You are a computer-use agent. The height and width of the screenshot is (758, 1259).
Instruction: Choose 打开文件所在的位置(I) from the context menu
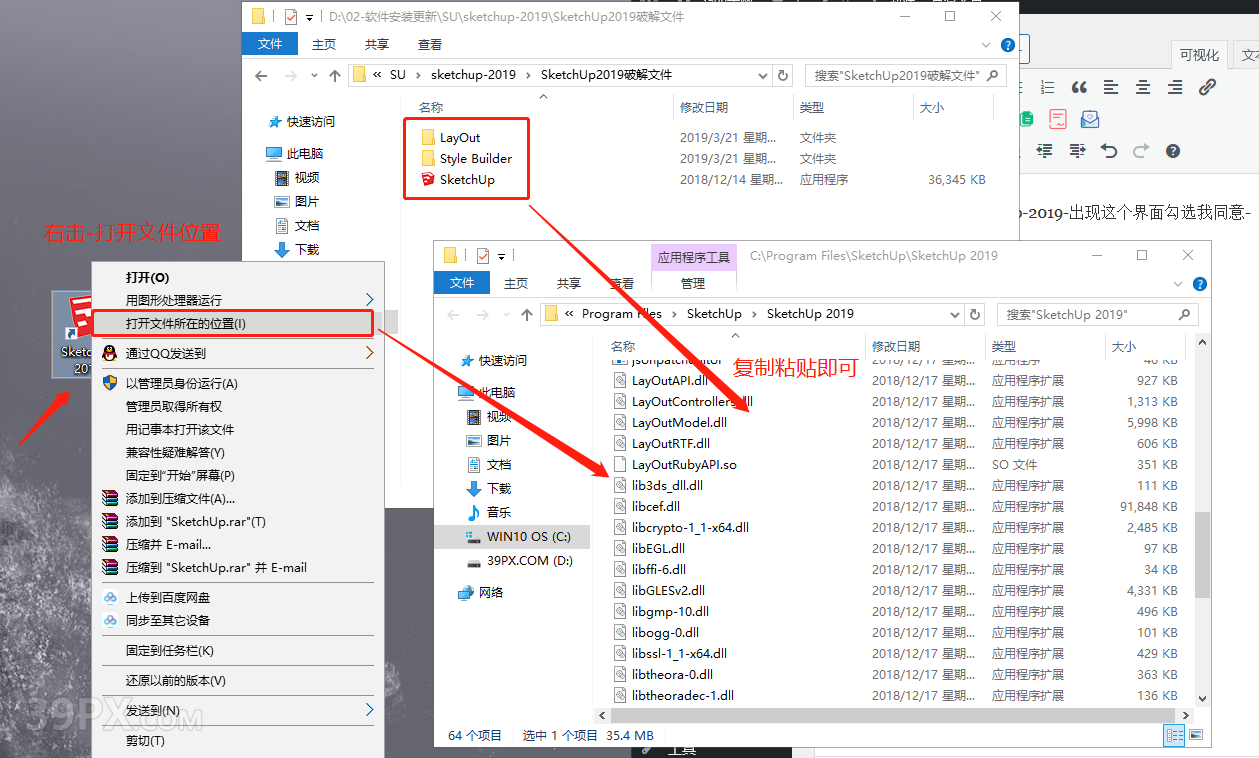click(232, 323)
